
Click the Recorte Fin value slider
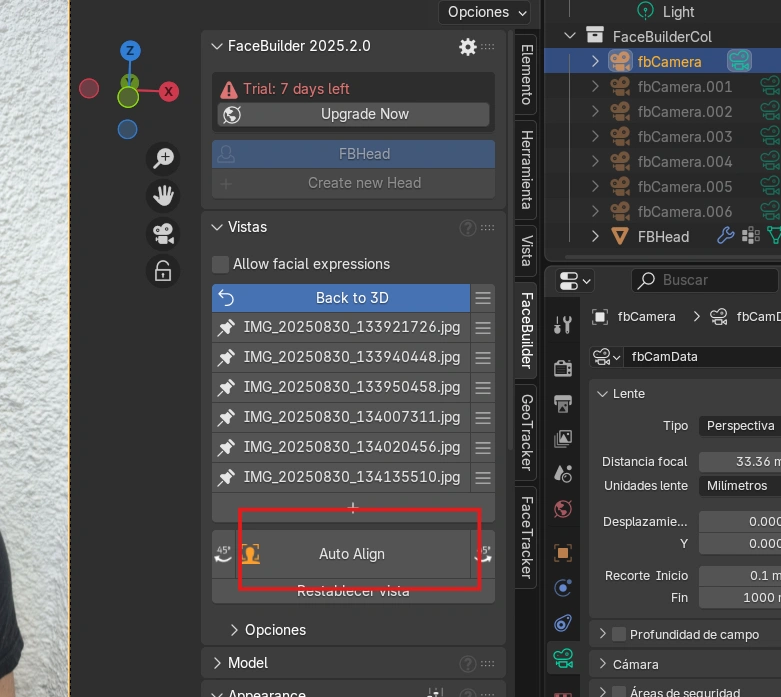740,598
